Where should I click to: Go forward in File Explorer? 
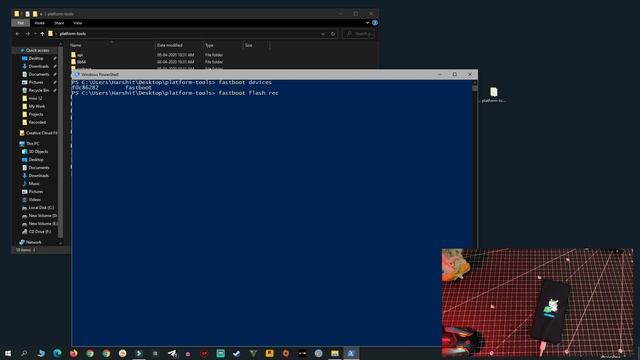27,34
